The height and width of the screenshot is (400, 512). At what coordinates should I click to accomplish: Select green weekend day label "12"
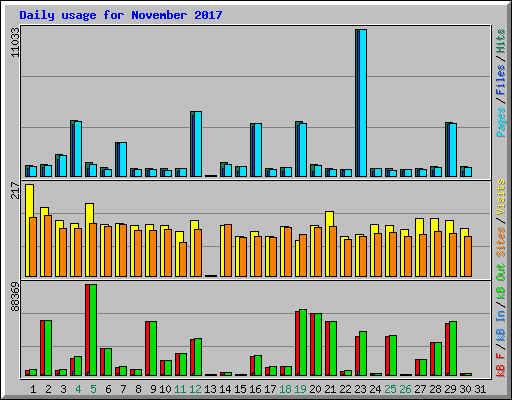pyautogui.click(x=195, y=389)
